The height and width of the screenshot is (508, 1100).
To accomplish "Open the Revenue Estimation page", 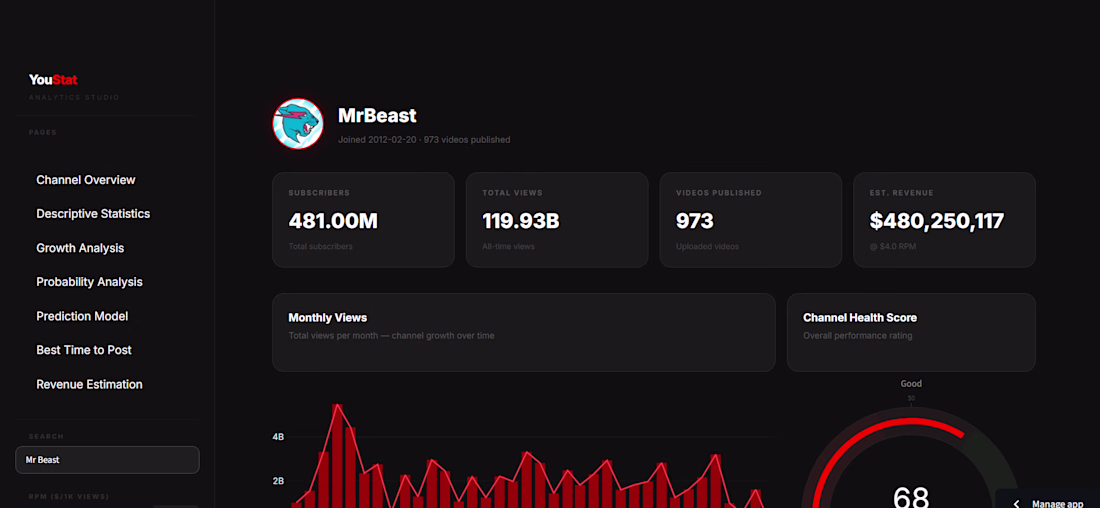I will pyautogui.click(x=89, y=384).
